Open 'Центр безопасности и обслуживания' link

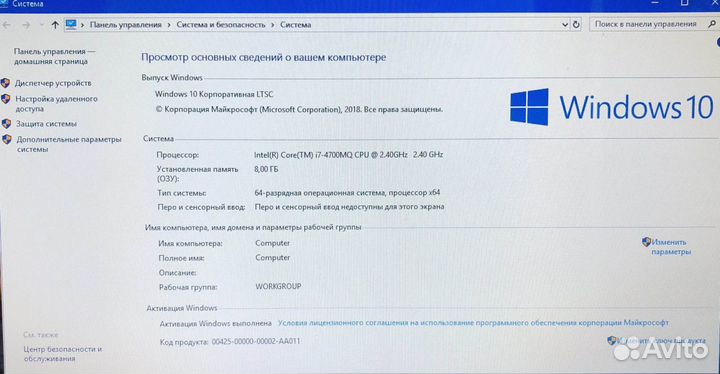pos(63,354)
